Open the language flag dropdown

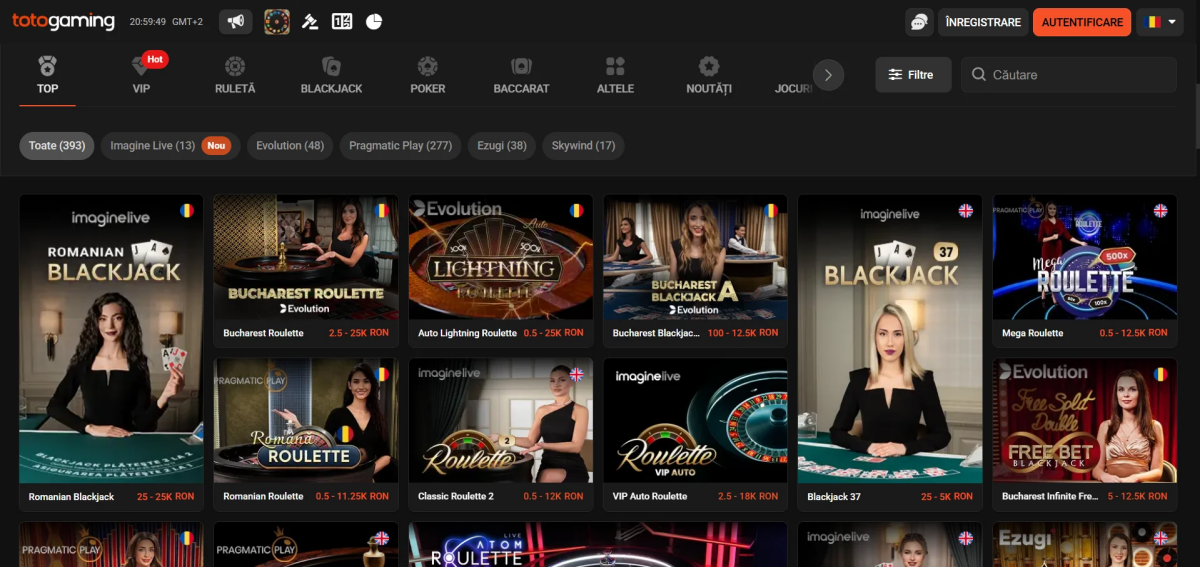coord(1160,22)
